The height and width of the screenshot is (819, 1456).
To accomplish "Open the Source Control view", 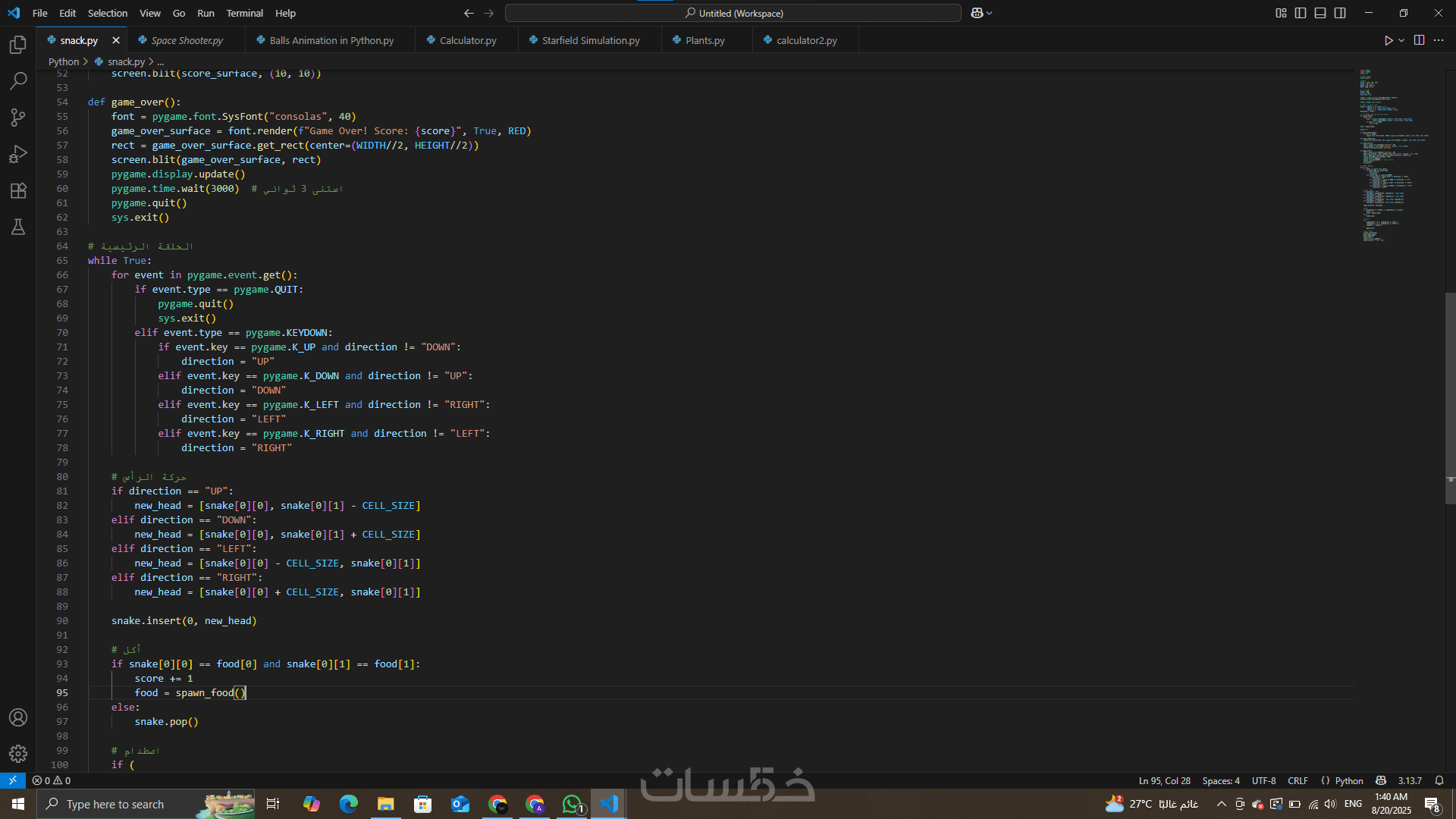I will pyautogui.click(x=18, y=118).
